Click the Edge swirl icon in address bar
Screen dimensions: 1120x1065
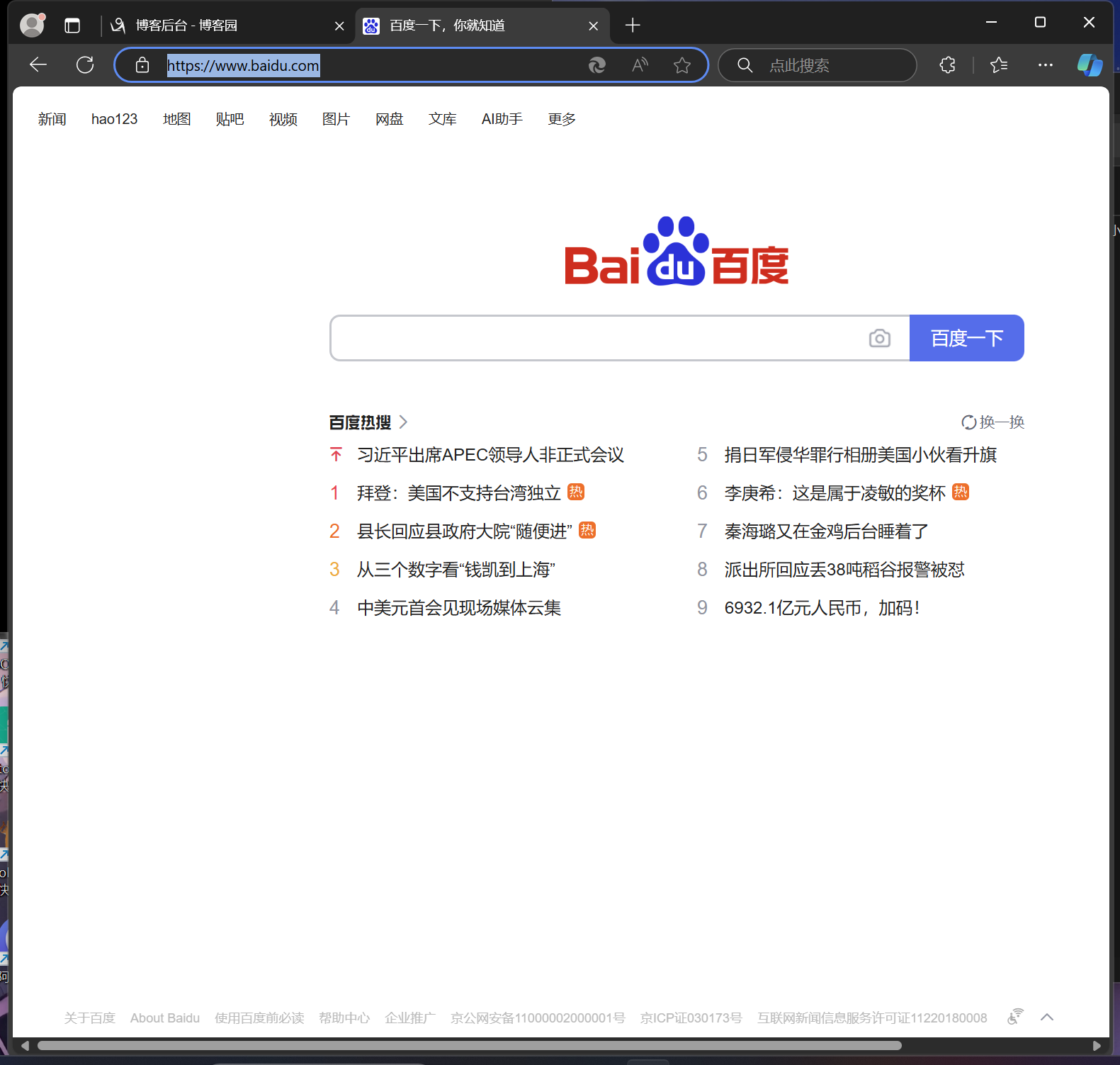pyautogui.click(x=597, y=65)
